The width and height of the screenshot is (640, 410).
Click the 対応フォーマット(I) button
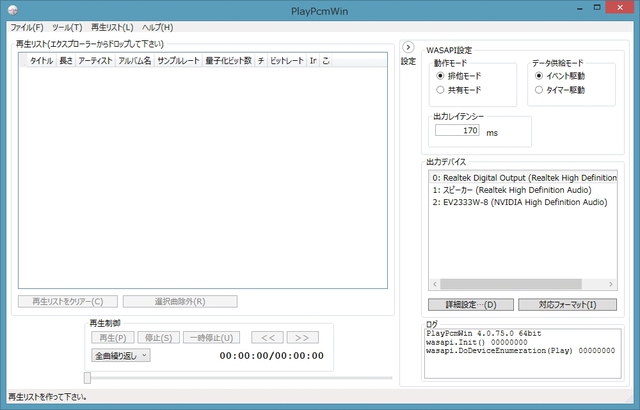567,304
